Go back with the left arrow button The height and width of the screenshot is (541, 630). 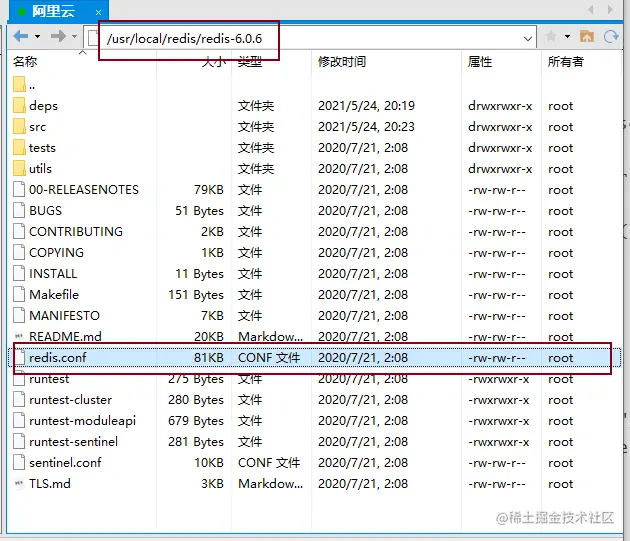pos(20,37)
